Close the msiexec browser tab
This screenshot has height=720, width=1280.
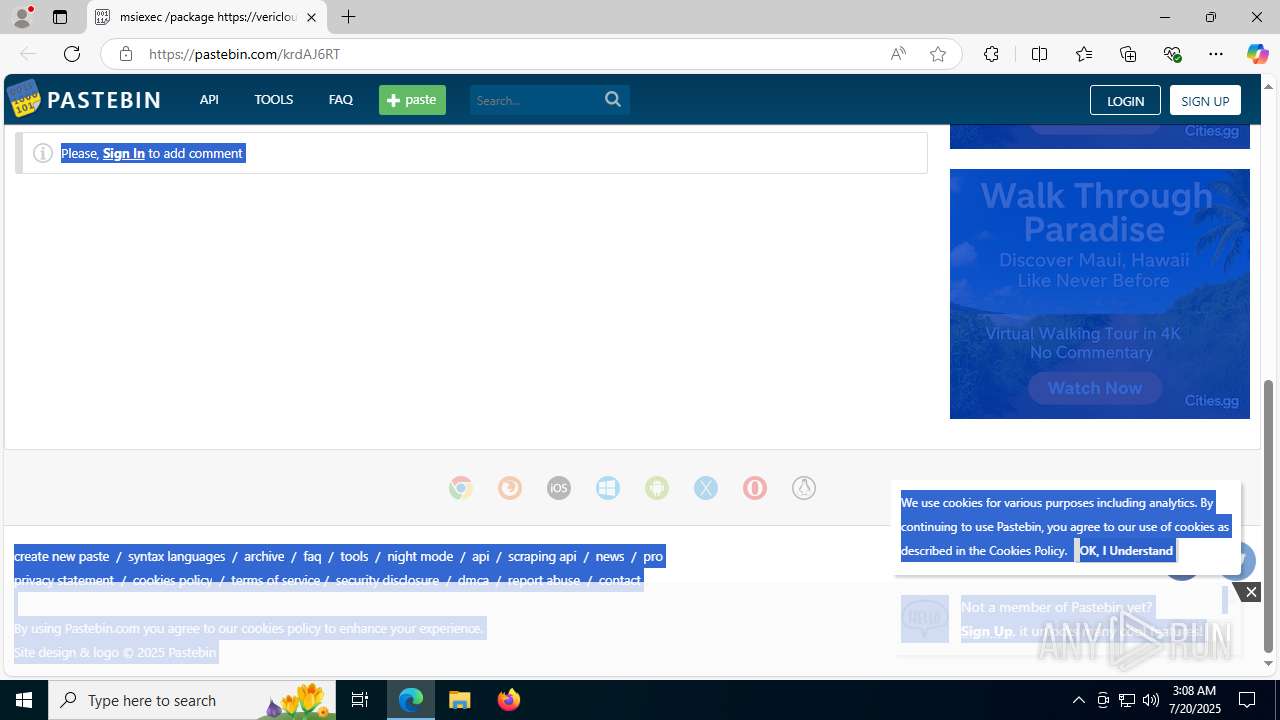[x=311, y=17]
